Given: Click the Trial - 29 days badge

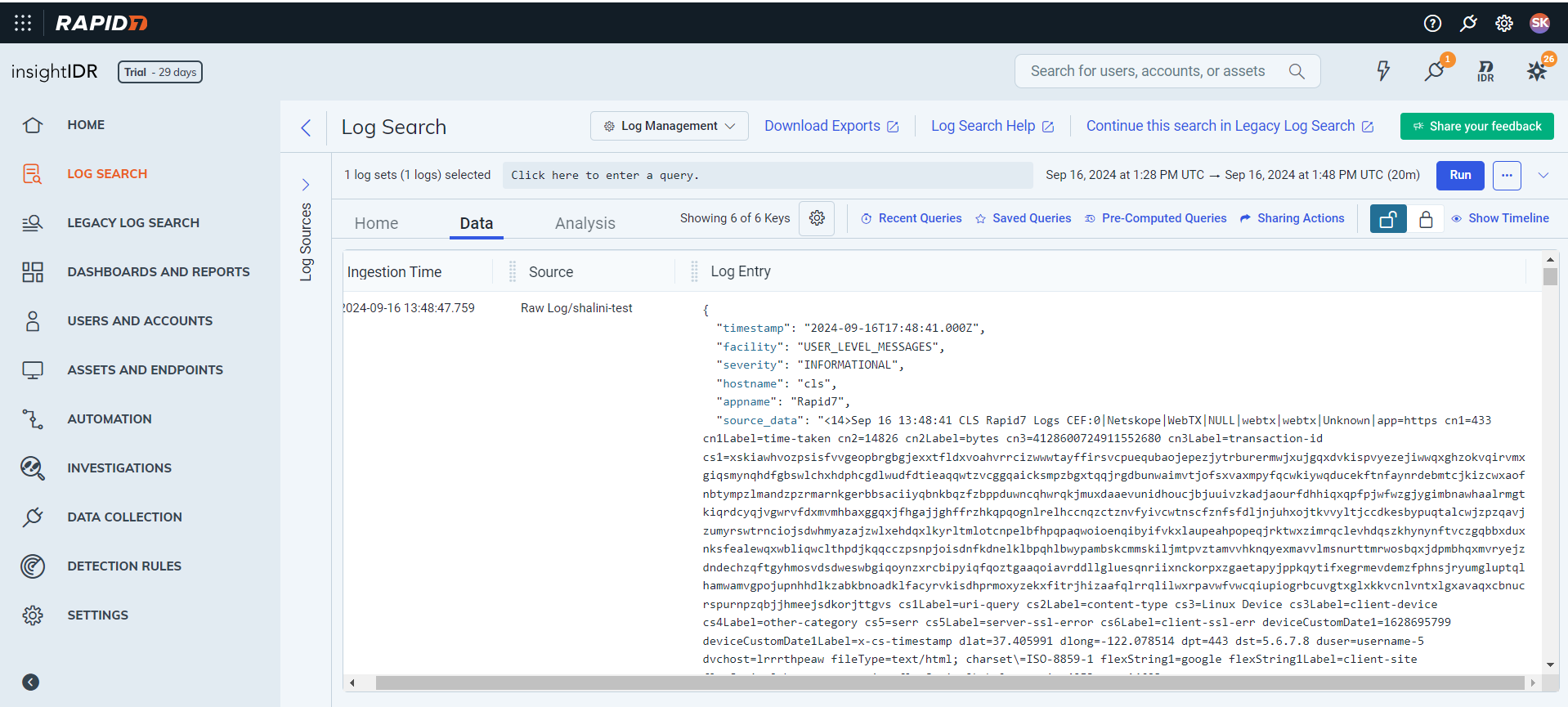Looking at the screenshot, I should coord(160,72).
